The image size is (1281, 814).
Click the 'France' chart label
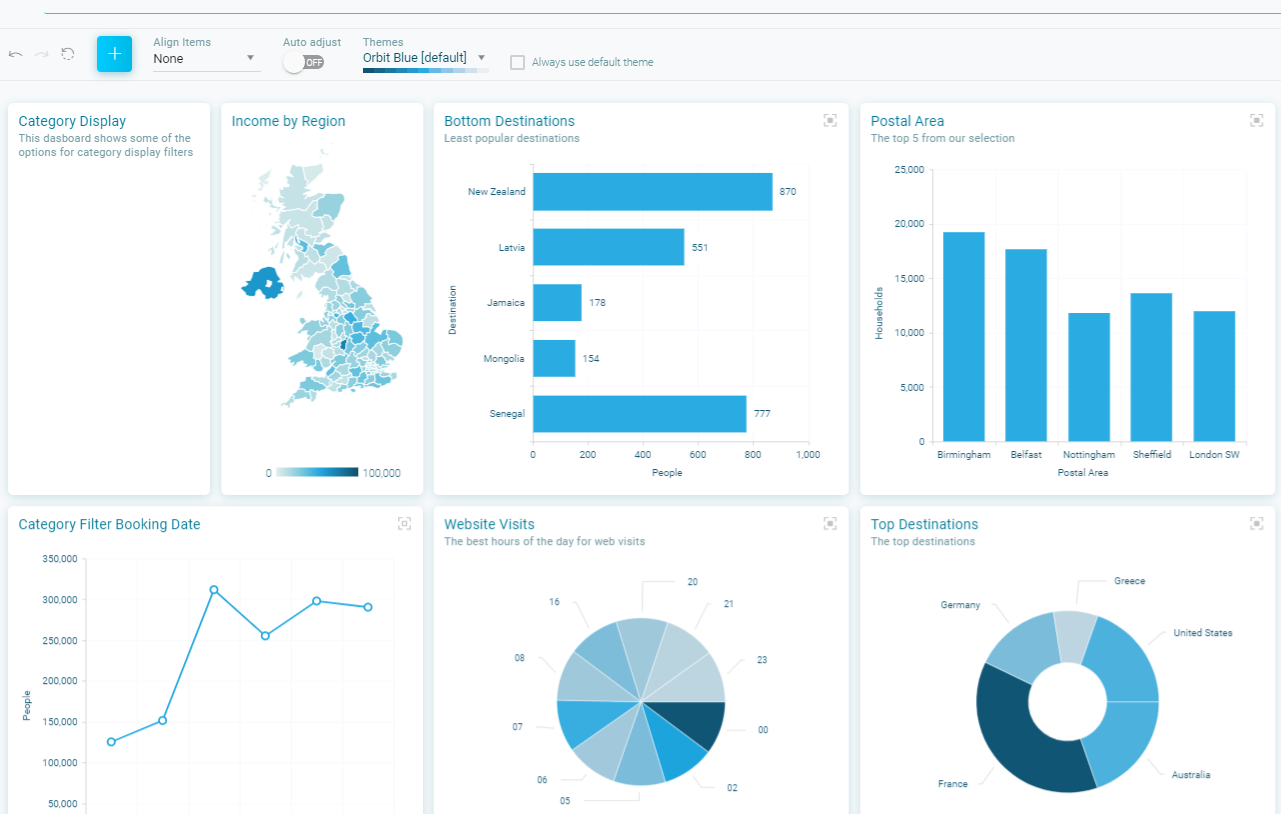(953, 784)
